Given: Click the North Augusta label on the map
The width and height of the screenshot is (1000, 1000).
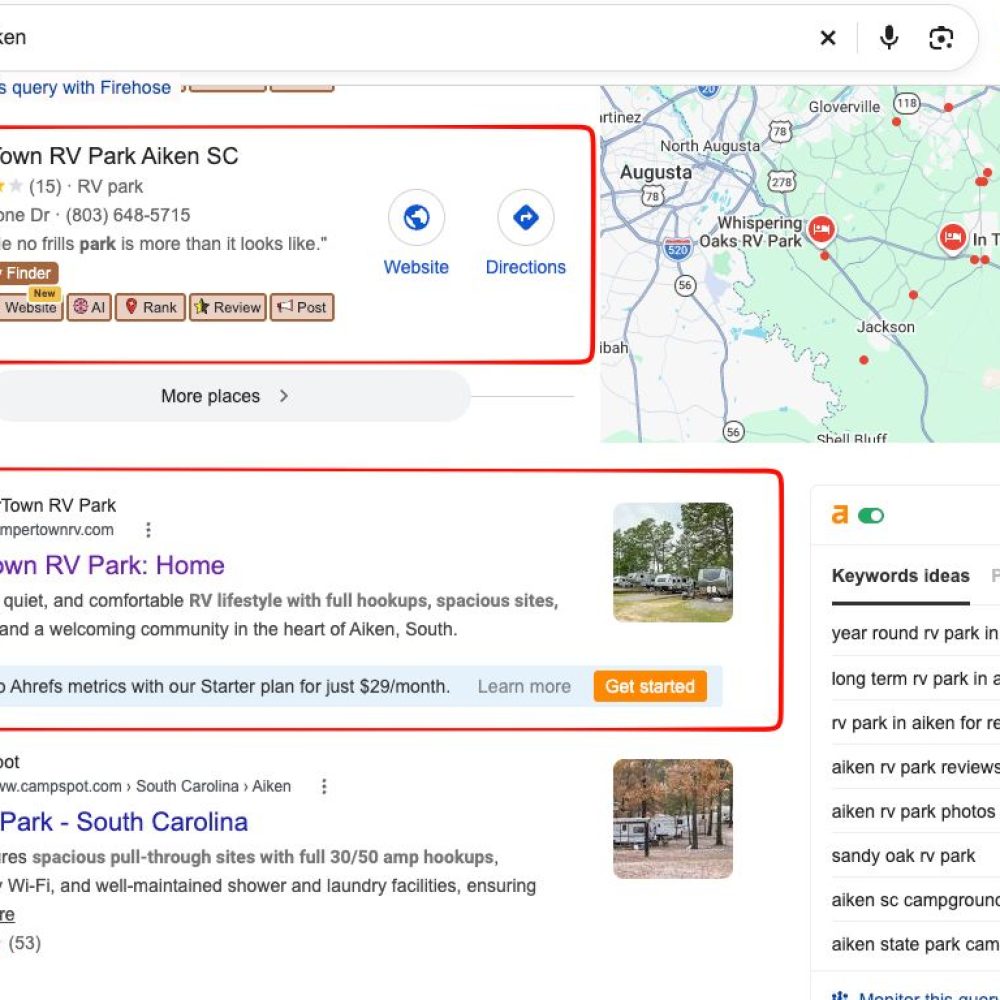Looking at the screenshot, I should 710,146.
